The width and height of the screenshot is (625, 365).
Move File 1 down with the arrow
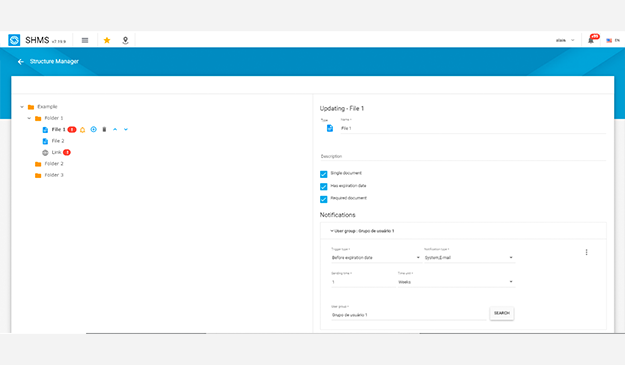tap(126, 130)
